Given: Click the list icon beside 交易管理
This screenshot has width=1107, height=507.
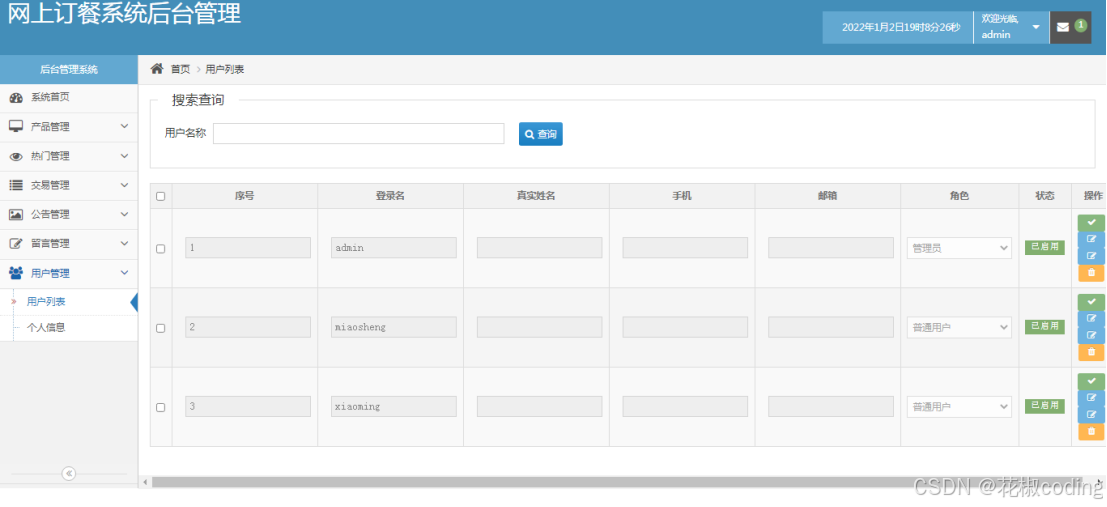Looking at the screenshot, I should pos(16,185).
